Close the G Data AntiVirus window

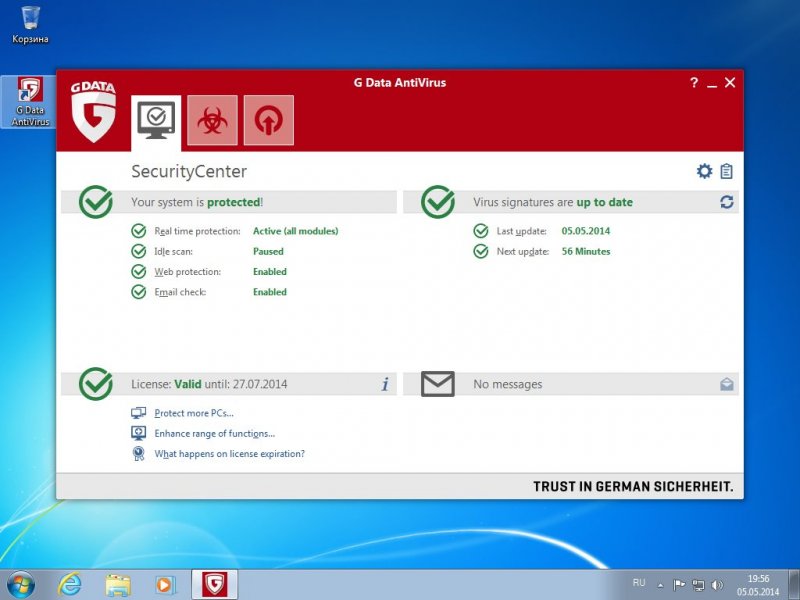[730, 83]
